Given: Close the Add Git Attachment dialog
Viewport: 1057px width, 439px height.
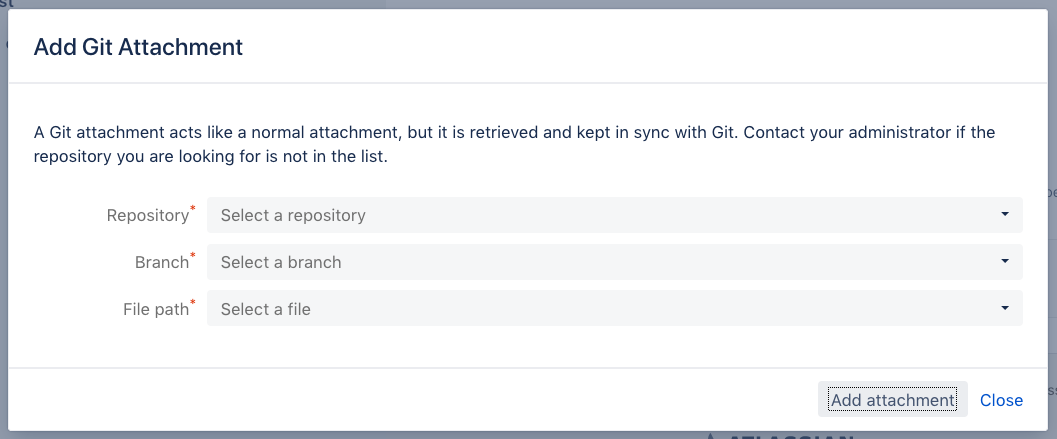Looking at the screenshot, I should [1001, 400].
